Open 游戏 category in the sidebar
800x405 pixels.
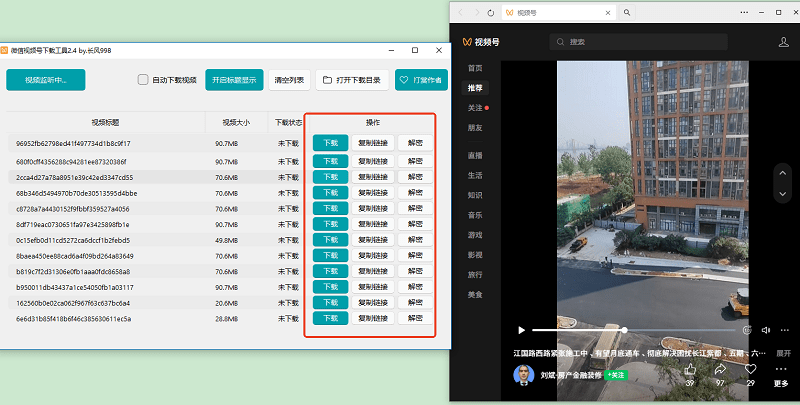point(475,235)
